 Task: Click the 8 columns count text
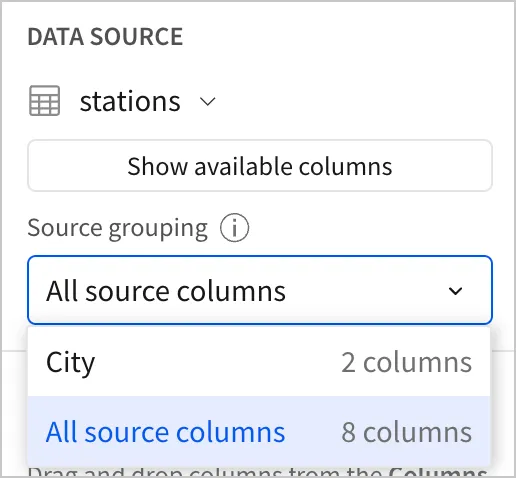(407, 432)
